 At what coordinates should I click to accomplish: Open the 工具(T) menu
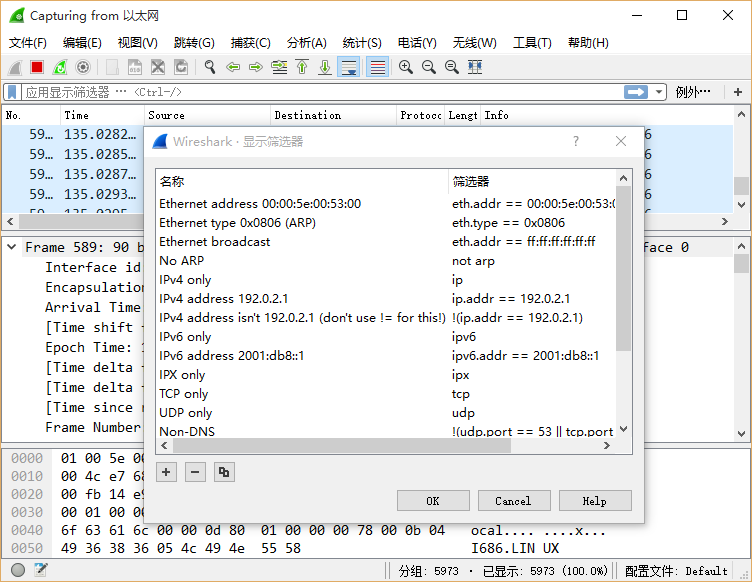tap(532, 43)
